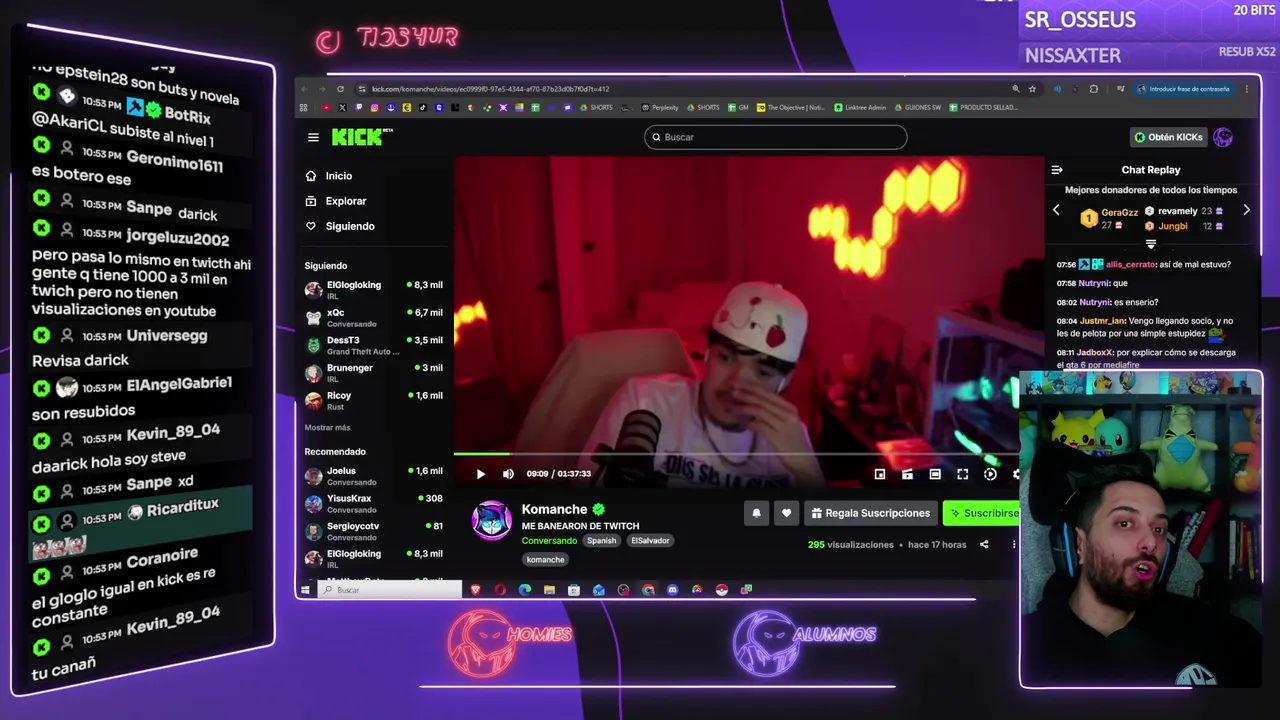Toggle picture-in-picture overlay icon

[x=879, y=474]
